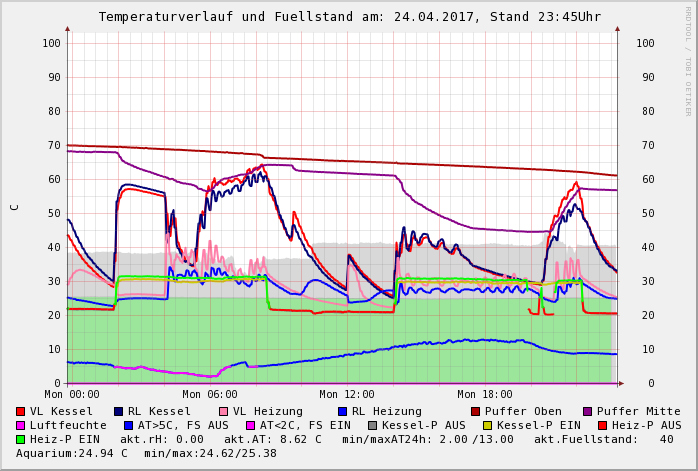698x471 pixels.
Task: Click the dark blue RL Kessel legend swatch
Action: click(118, 411)
